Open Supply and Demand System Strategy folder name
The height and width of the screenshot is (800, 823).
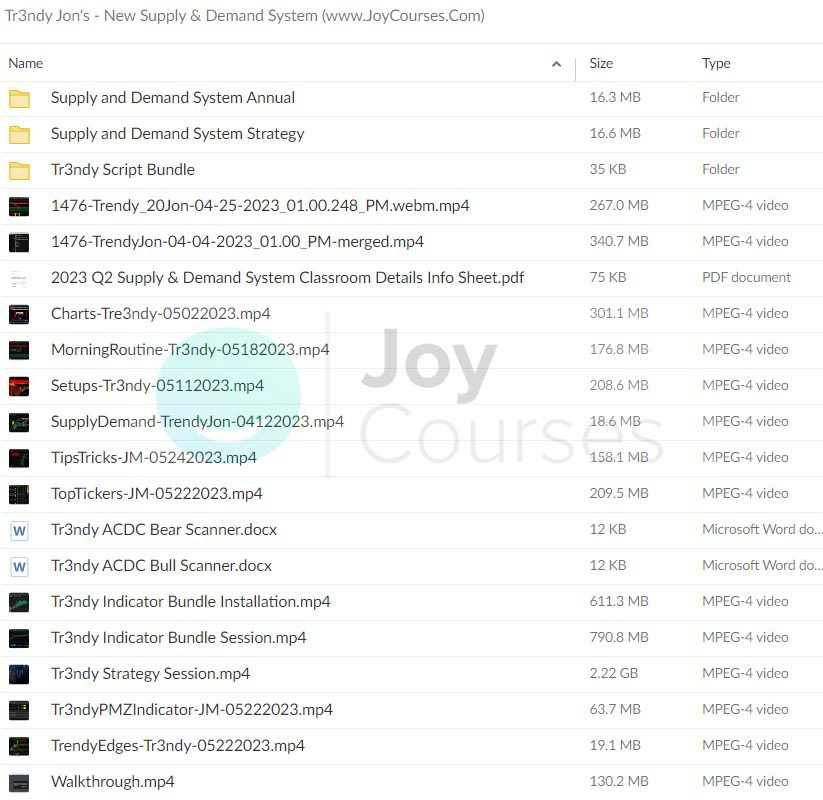point(177,134)
